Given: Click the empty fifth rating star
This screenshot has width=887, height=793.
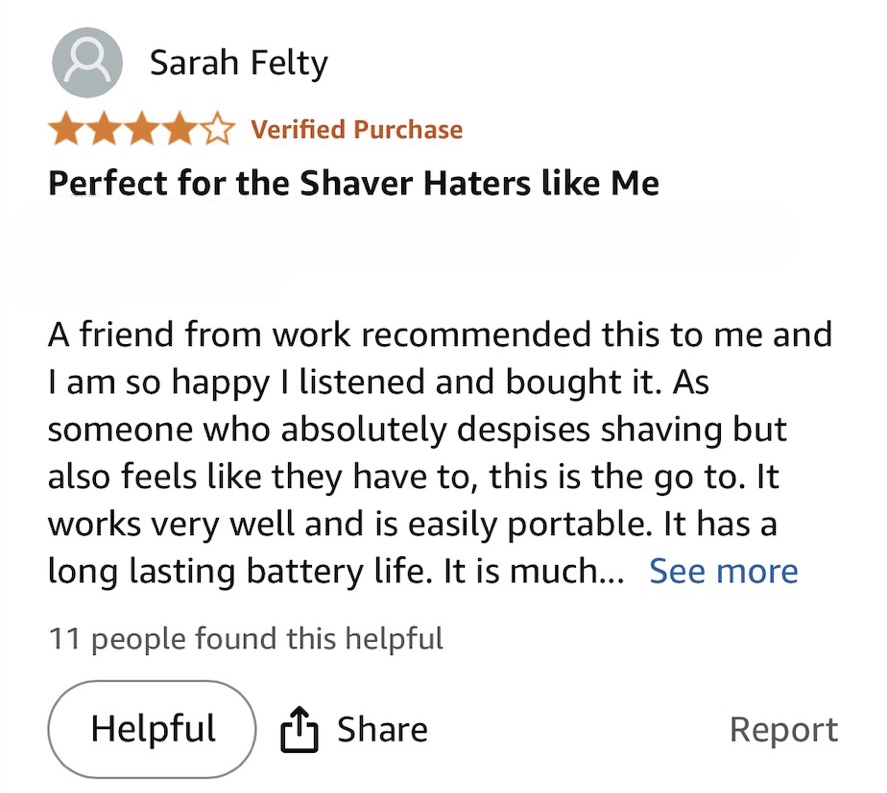Looking at the screenshot, I should pos(216,130).
